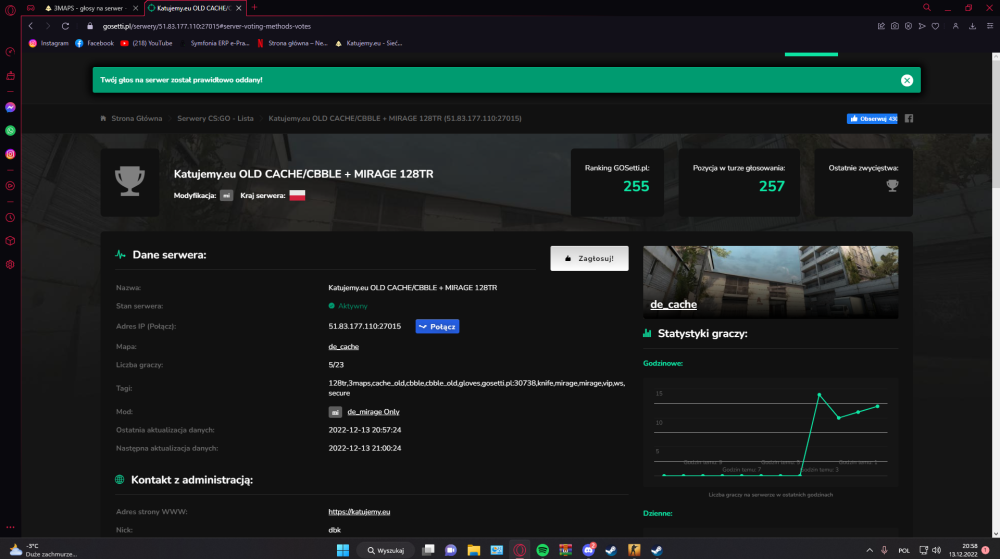
Task: Click the IP address 51.83.177.110:27015 text
Action: 365,326
